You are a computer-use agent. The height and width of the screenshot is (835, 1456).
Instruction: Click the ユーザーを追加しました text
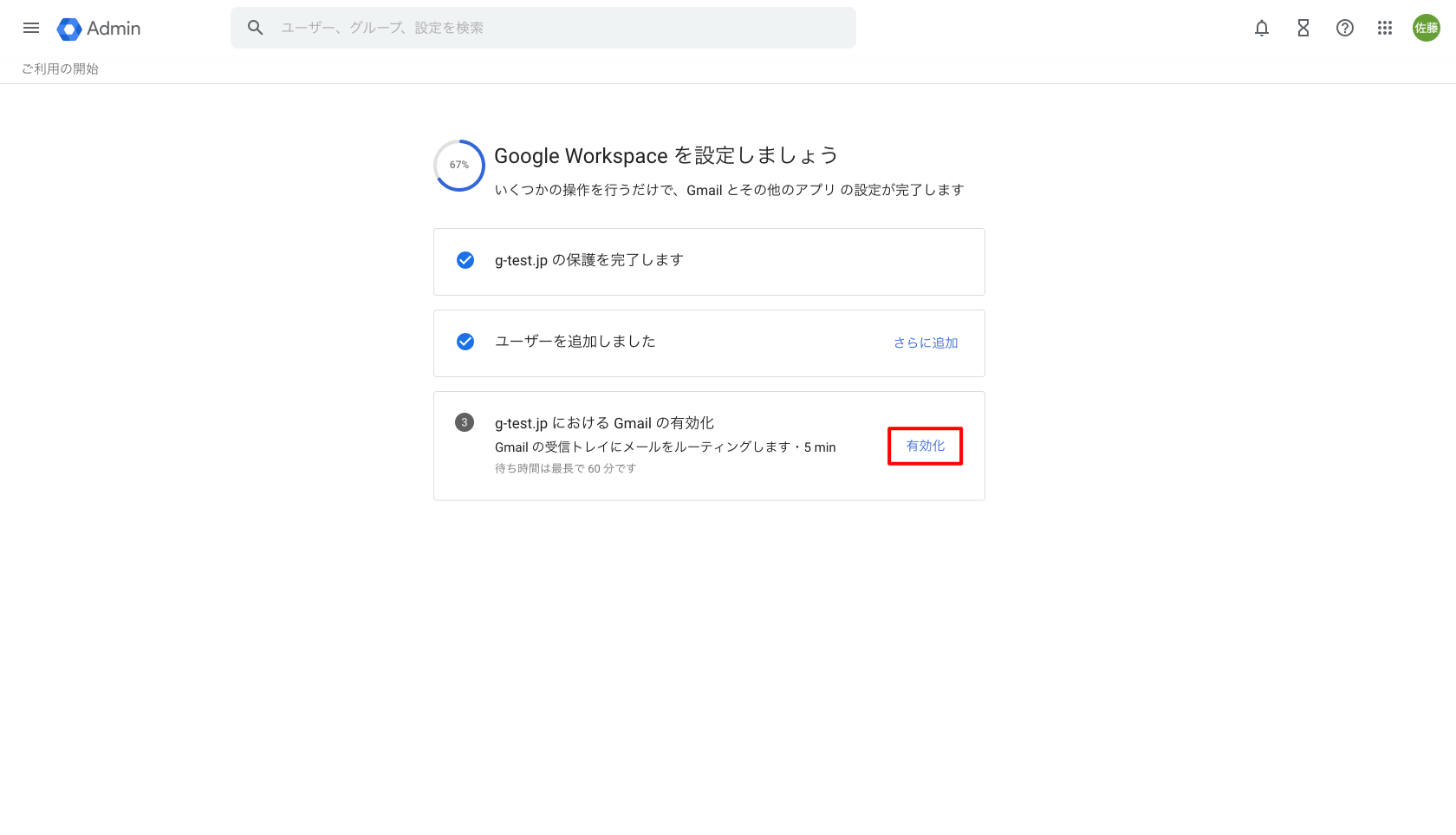click(575, 342)
